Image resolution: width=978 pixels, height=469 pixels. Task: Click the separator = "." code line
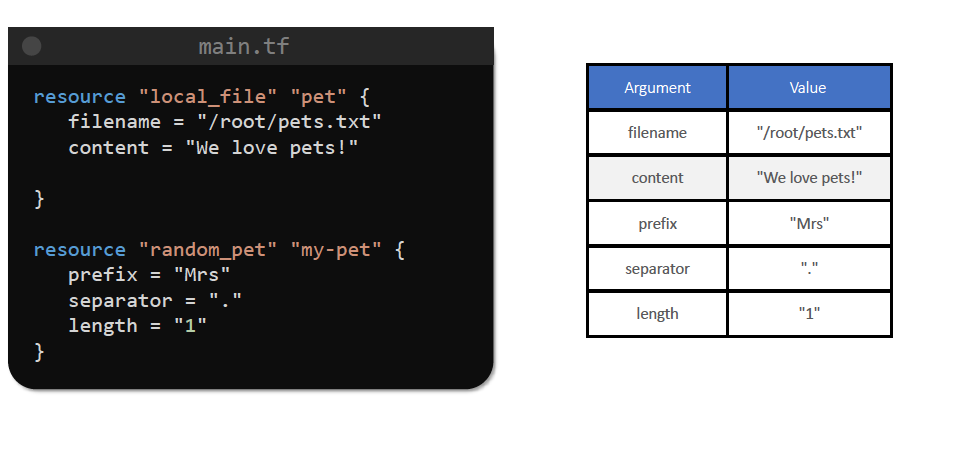[155, 300]
